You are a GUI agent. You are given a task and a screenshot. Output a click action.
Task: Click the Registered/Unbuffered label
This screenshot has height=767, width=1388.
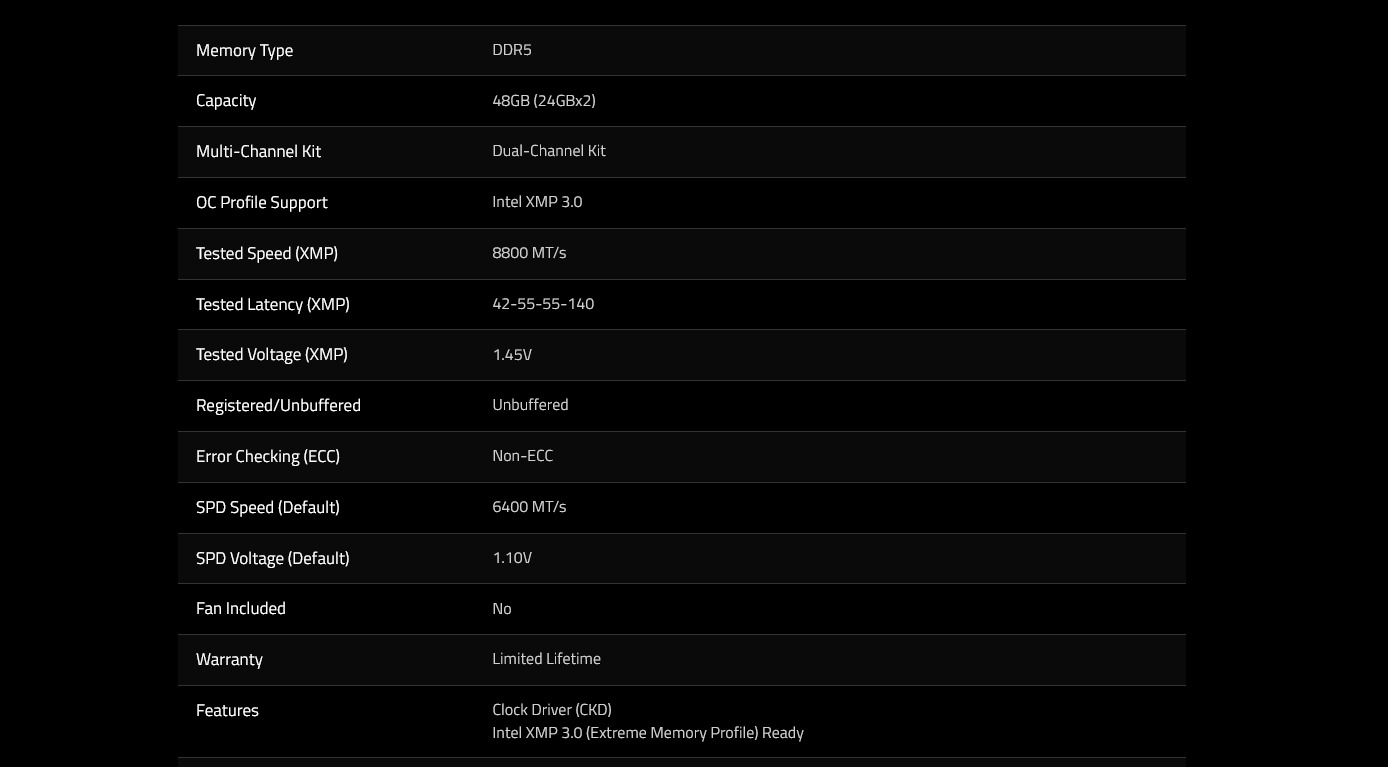tap(278, 406)
